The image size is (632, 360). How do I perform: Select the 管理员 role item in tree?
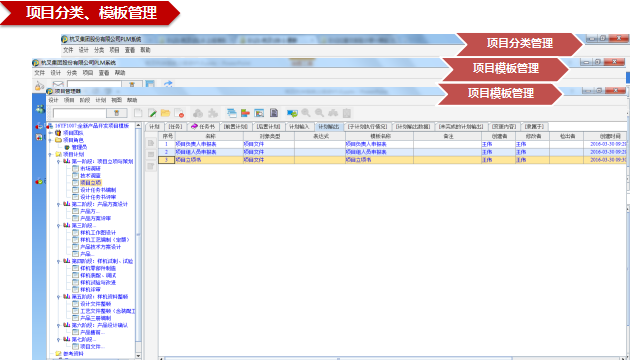pyautogui.click(x=79, y=147)
